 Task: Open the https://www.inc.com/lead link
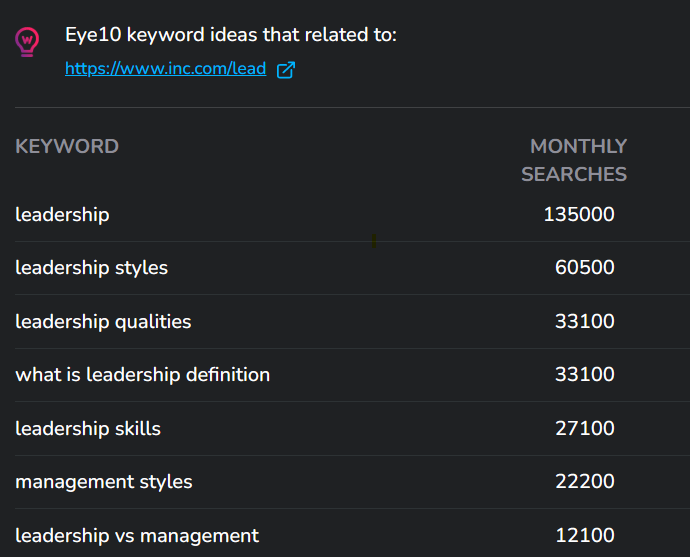pos(165,69)
